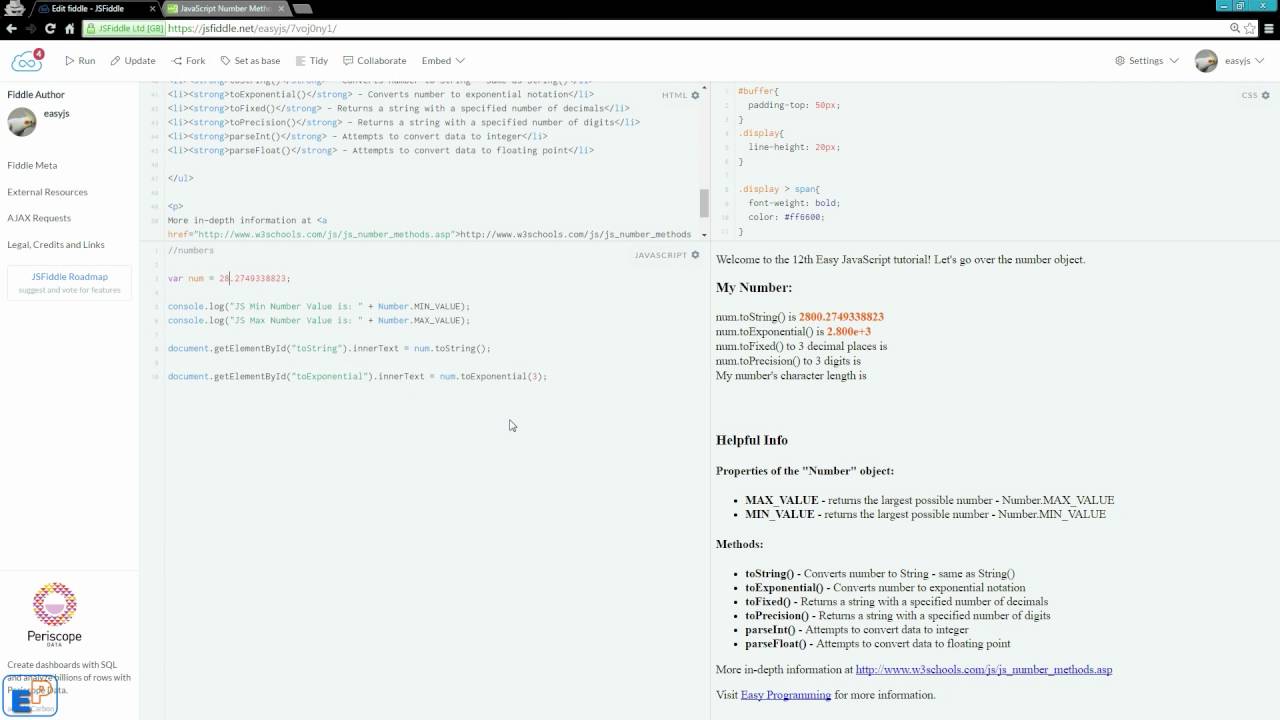The width and height of the screenshot is (1280, 720).
Task: Click Update to save the fiddle
Action: click(133, 61)
